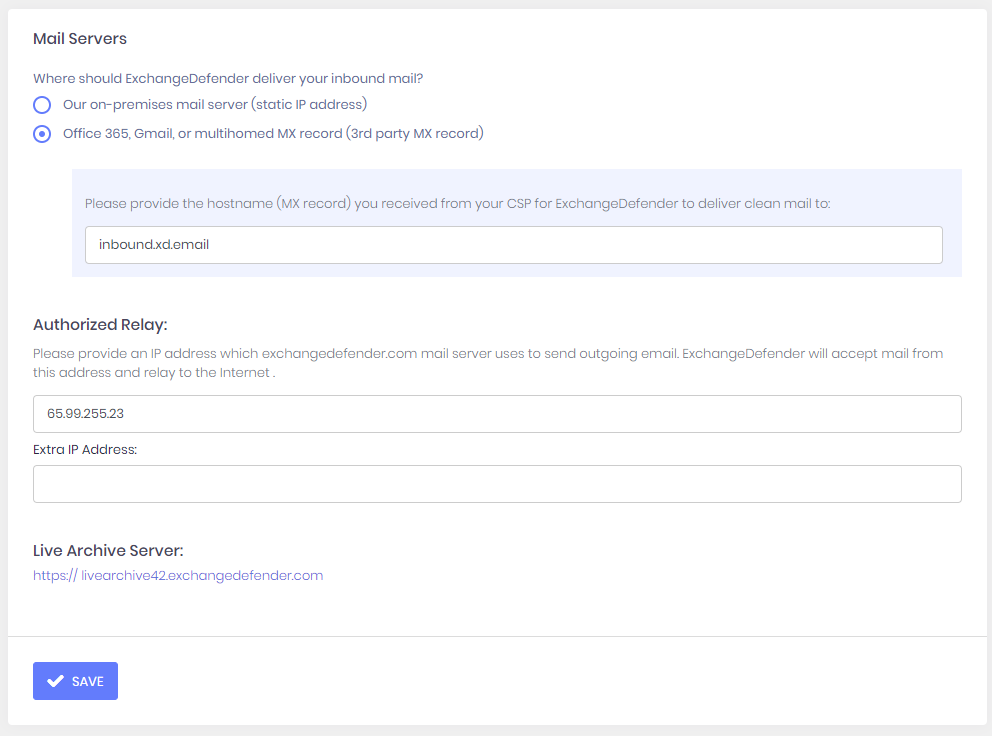Click the on-premises static IP label text

tap(215, 104)
